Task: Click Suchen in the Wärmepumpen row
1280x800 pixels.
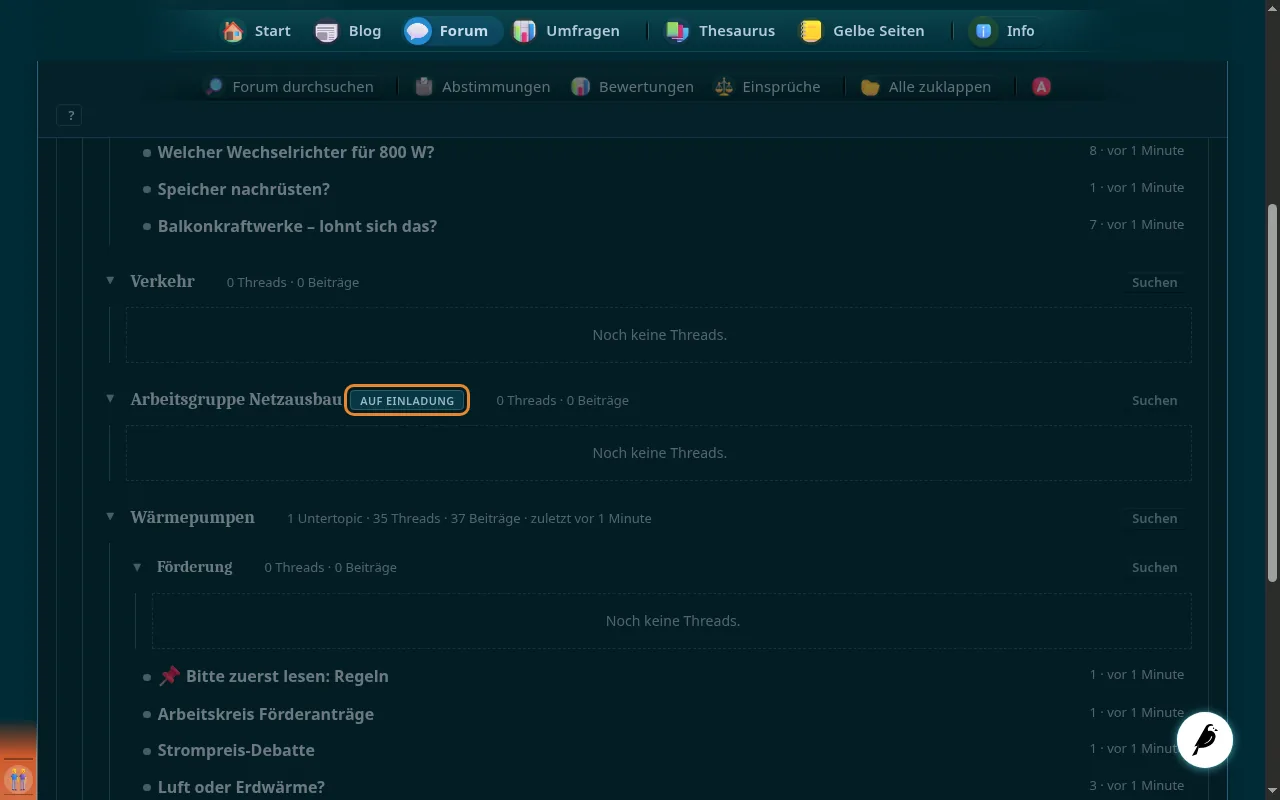Action: click(1154, 518)
